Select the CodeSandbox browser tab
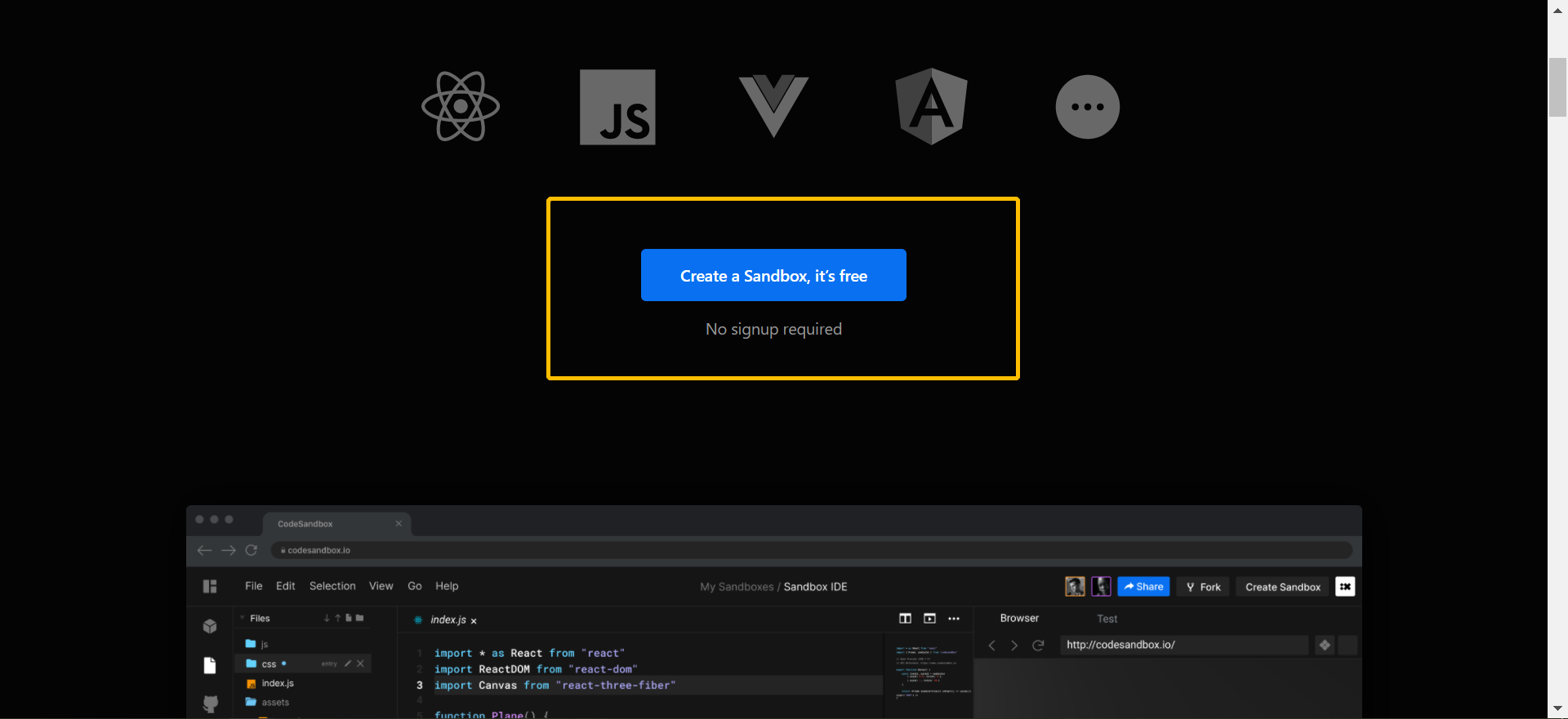The width and height of the screenshot is (1568, 719). 336,524
